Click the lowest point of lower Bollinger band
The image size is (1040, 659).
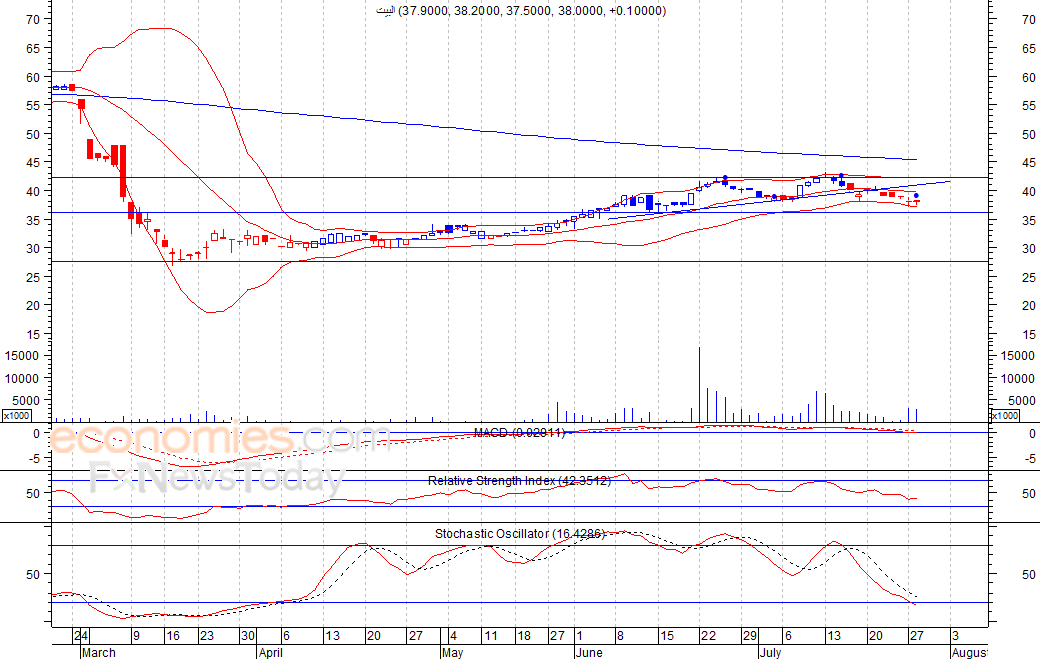pyautogui.click(x=212, y=312)
